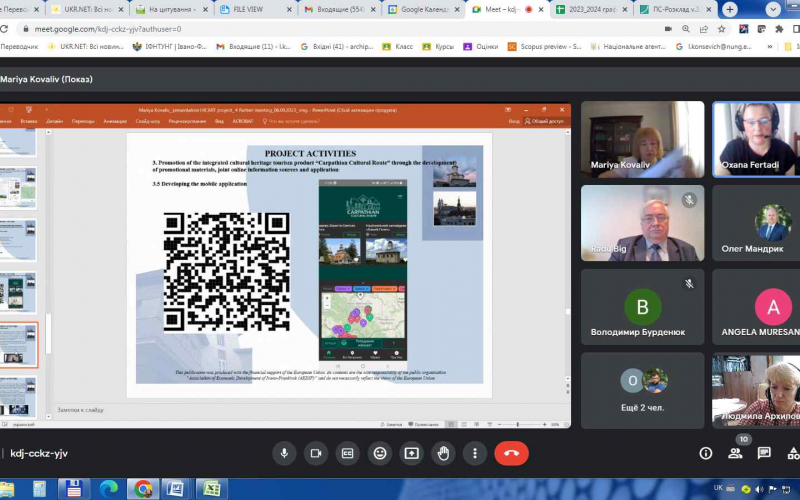Switch to the UKR.NET browser tab
This screenshot has height=500, width=800.
click(88, 9)
